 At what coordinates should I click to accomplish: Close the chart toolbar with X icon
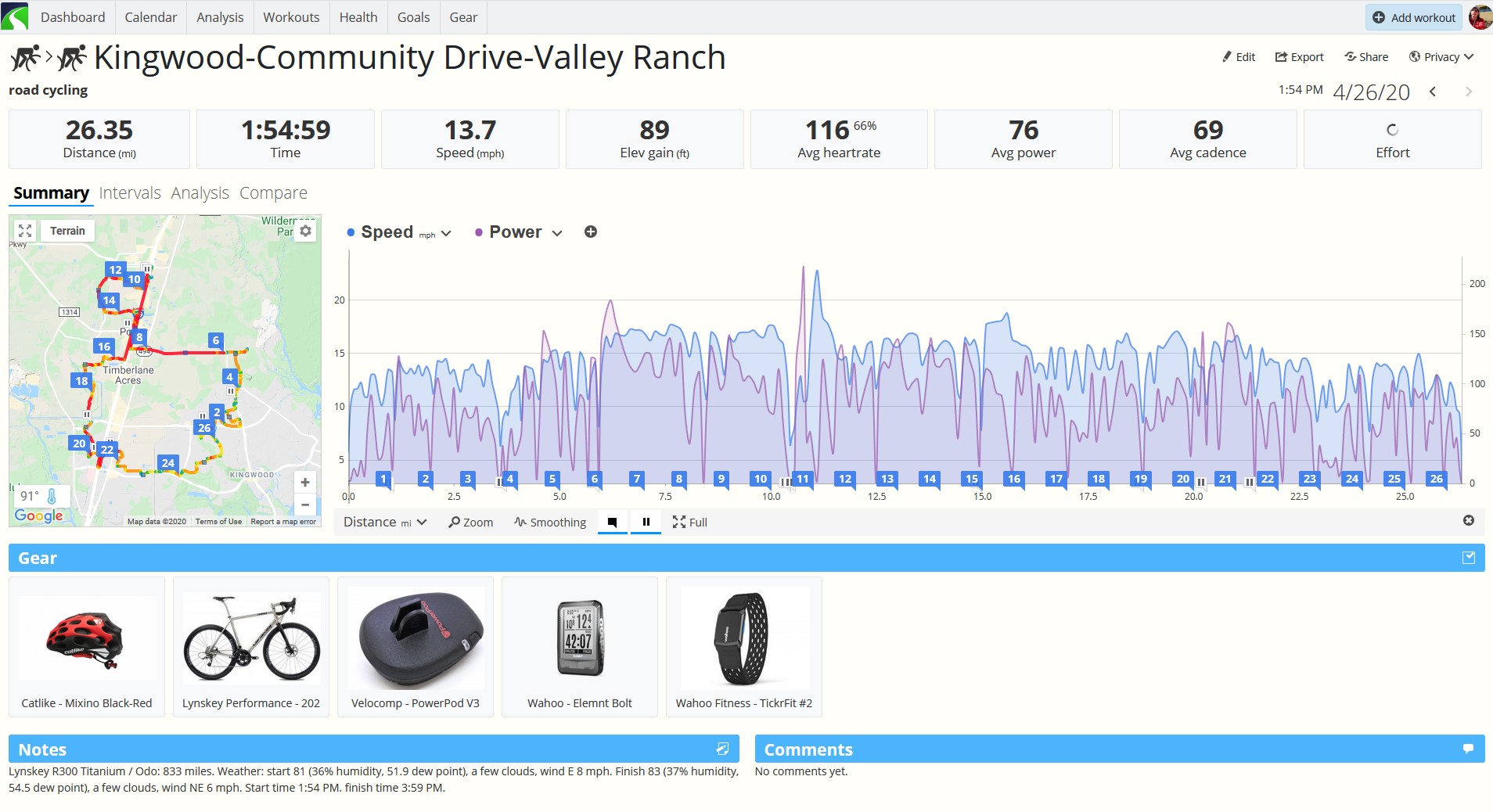click(x=1469, y=521)
